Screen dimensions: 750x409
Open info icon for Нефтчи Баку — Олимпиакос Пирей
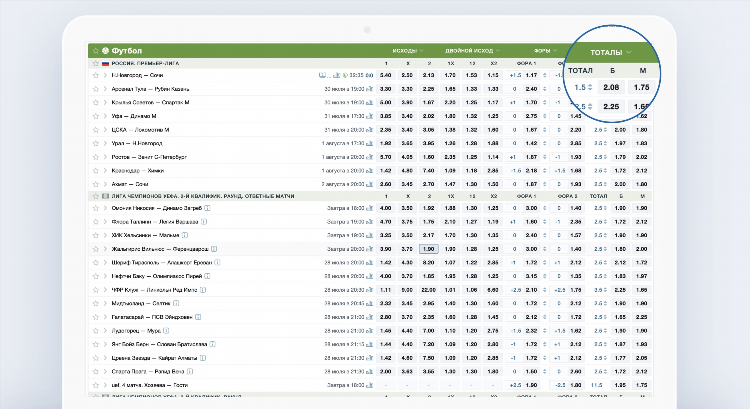[x=207, y=276]
